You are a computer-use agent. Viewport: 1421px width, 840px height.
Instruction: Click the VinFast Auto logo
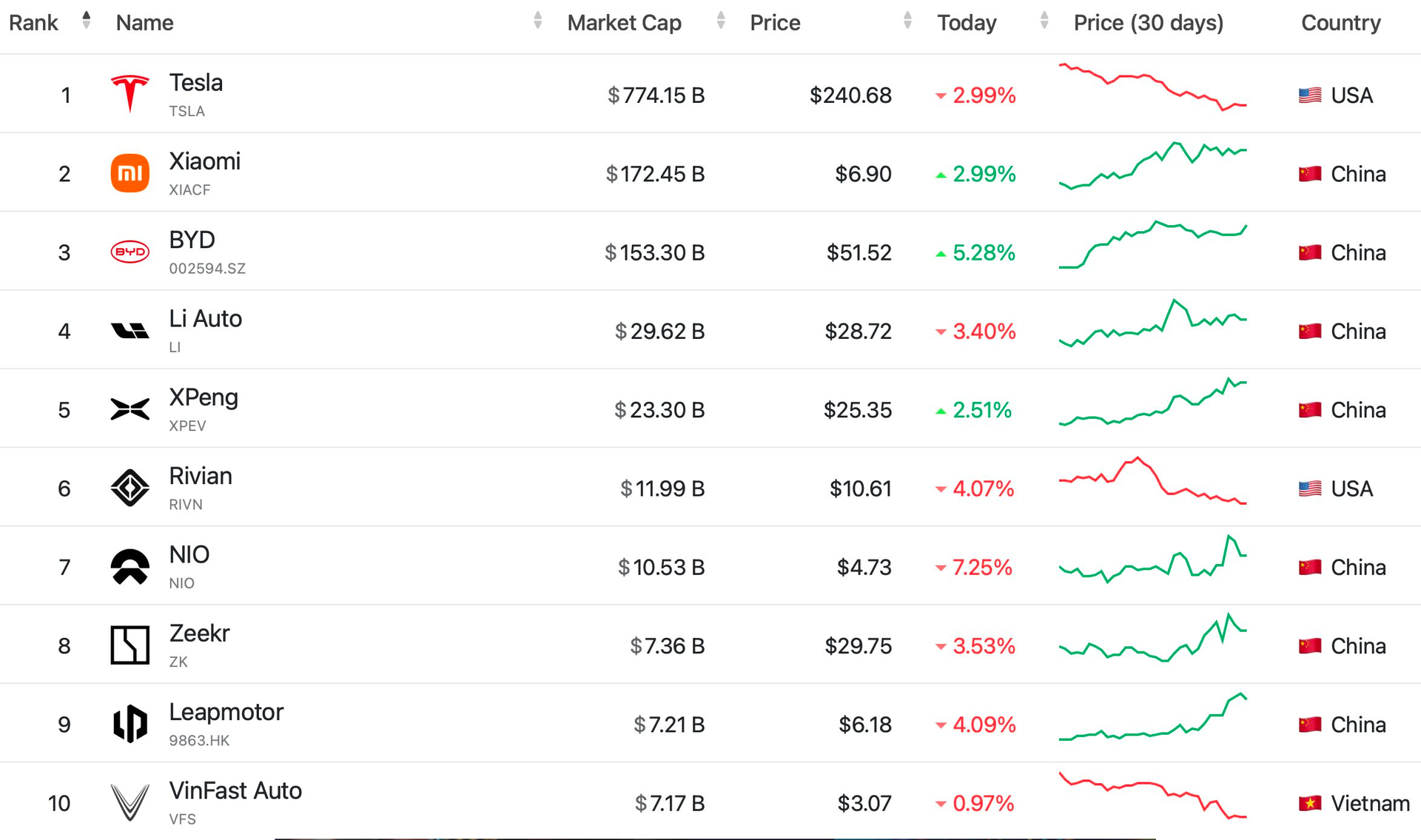click(130, 802)
